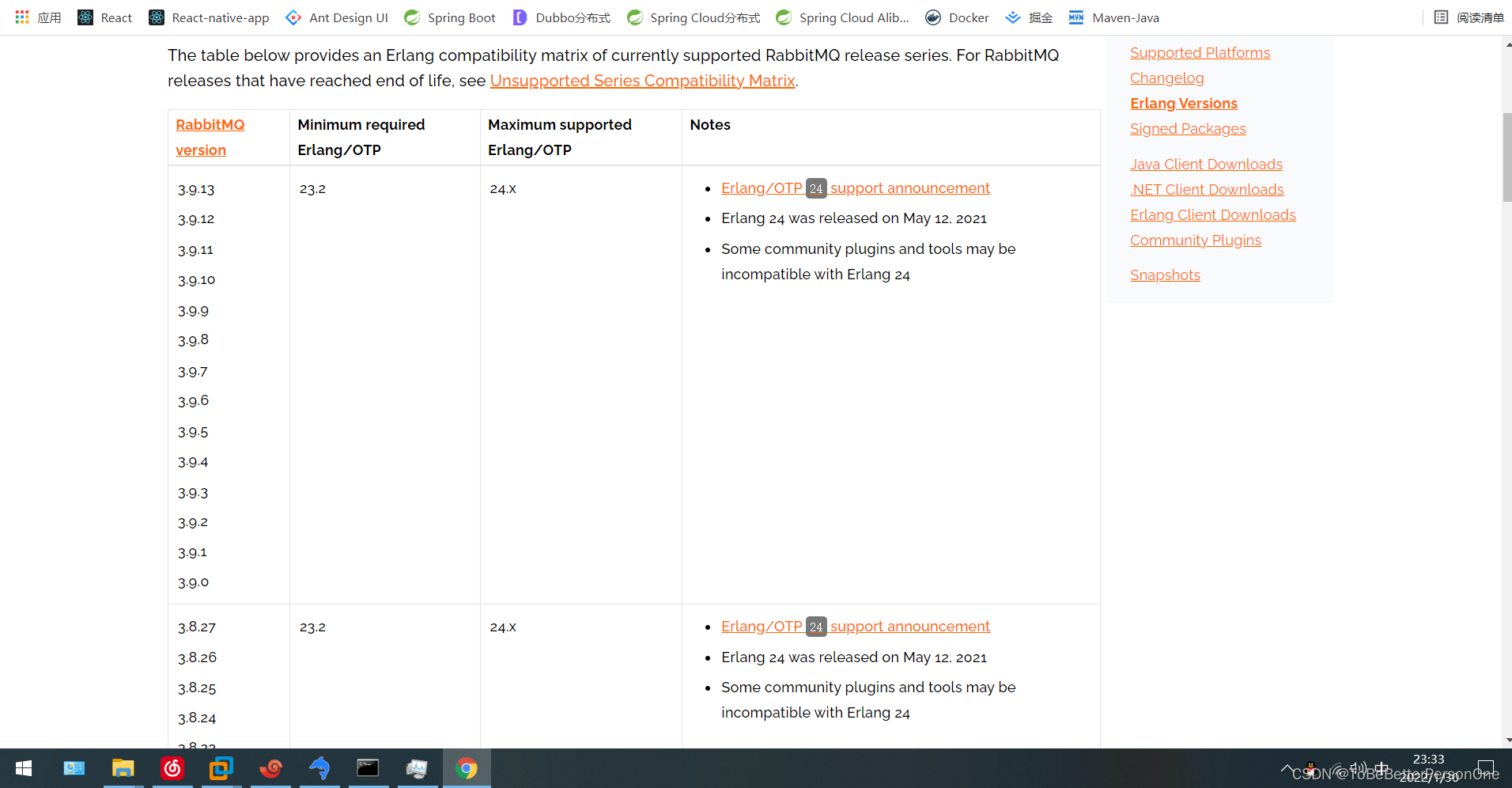Open the 掘金 bookmark
1512x788 pixels.
[1029, 17]
